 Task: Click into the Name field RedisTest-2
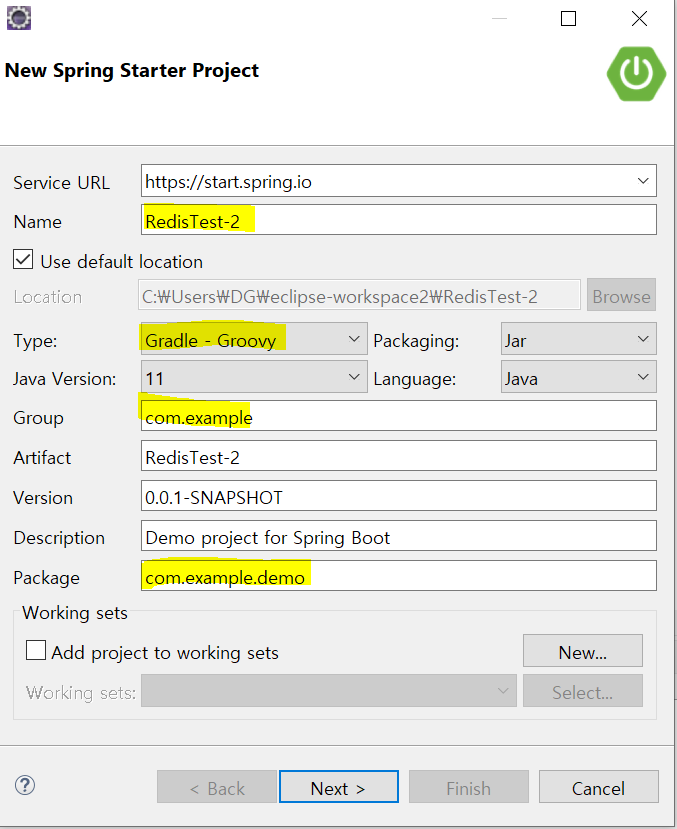click(398, 220)
